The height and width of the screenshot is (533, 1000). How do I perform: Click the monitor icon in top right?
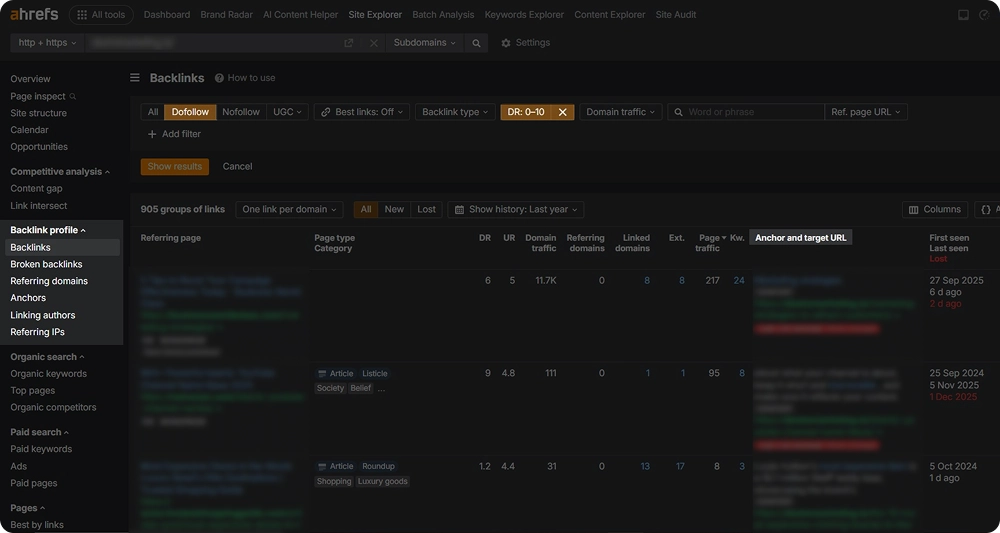point(964,15)
